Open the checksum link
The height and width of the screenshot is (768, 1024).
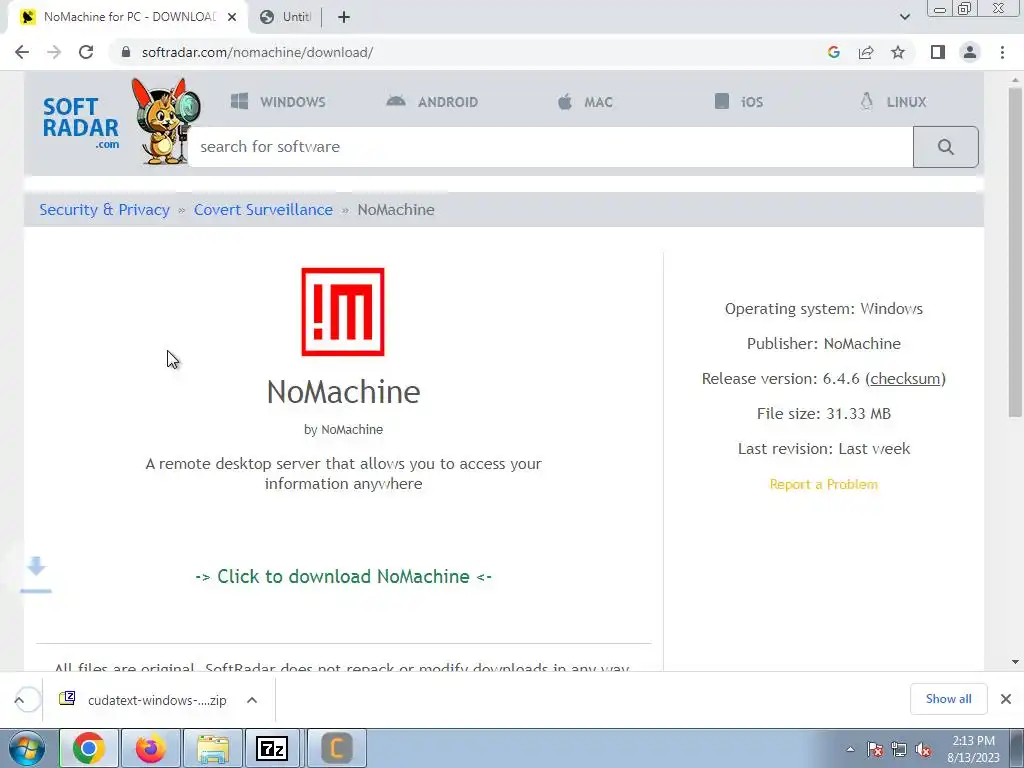coord(905,379)
